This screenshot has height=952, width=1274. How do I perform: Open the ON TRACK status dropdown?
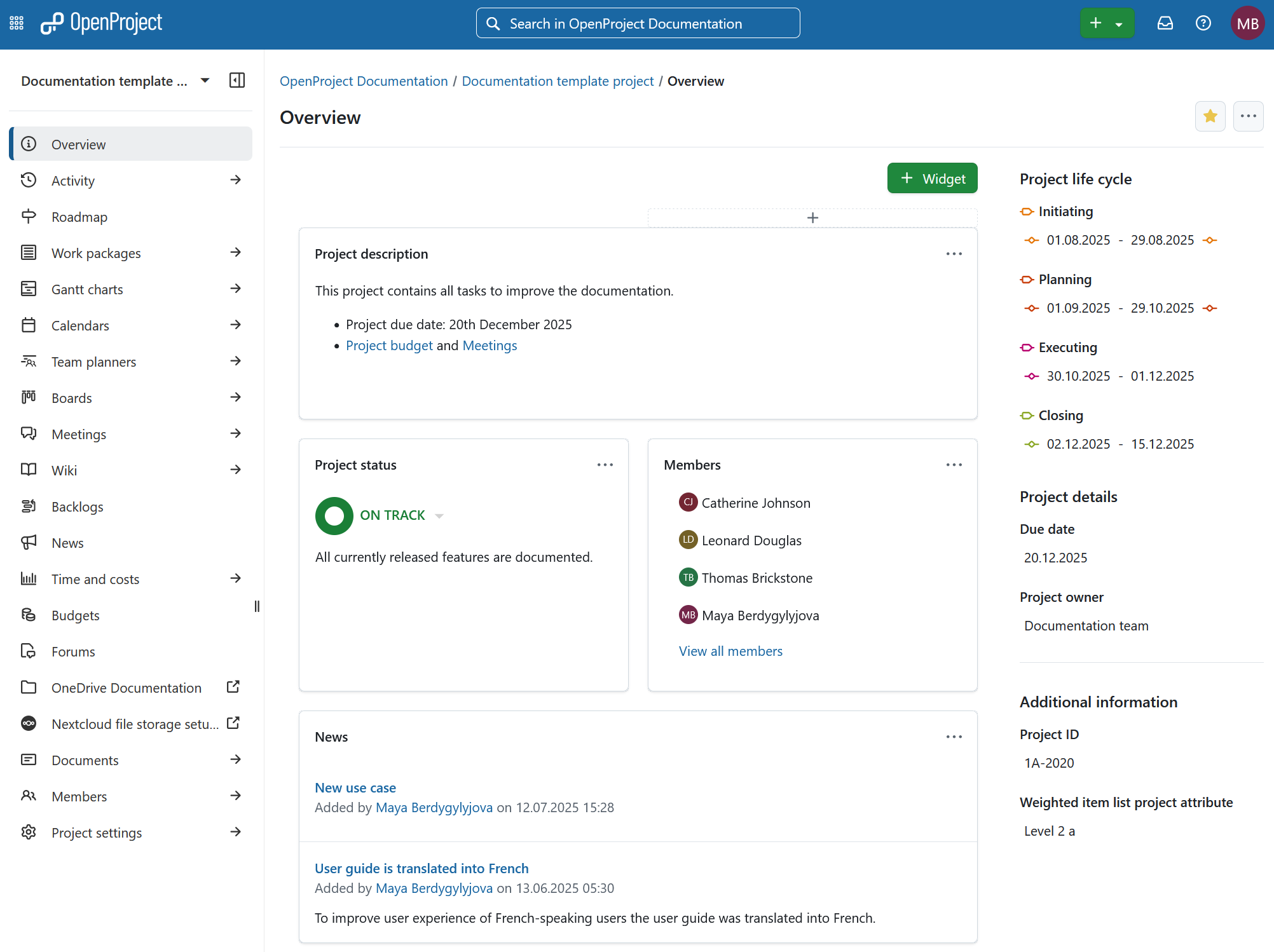coord(439,515)
